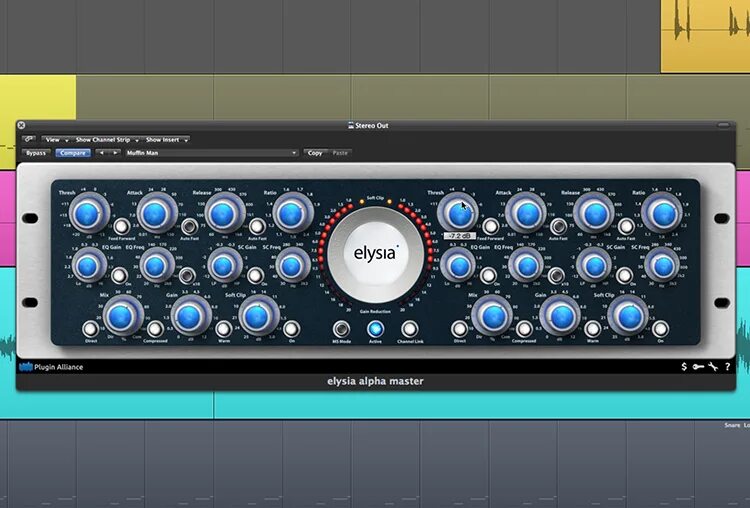
Task: Click the Bypass button
Action: tap(36, 153)
